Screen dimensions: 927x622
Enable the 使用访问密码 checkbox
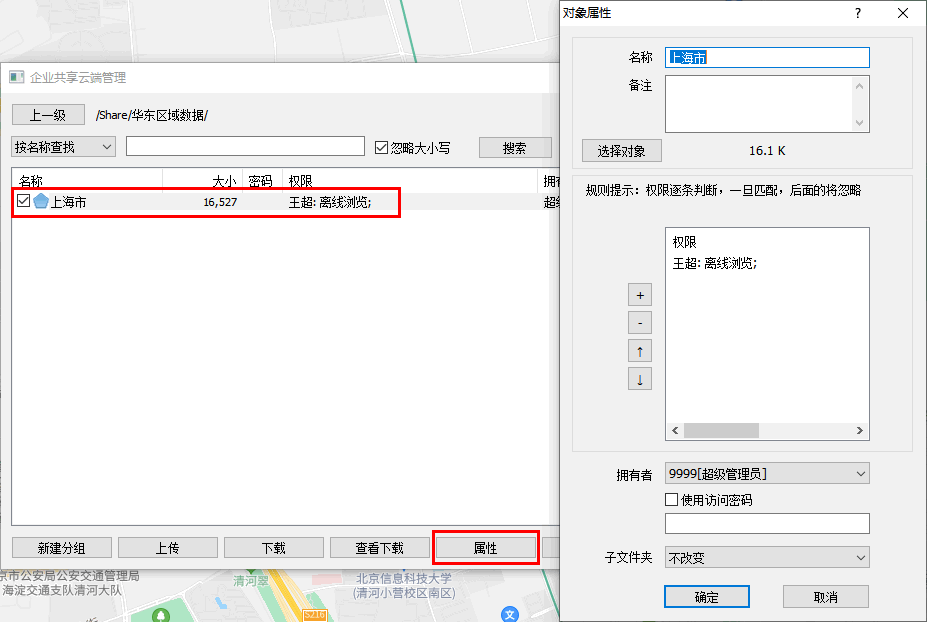[672, 499]
